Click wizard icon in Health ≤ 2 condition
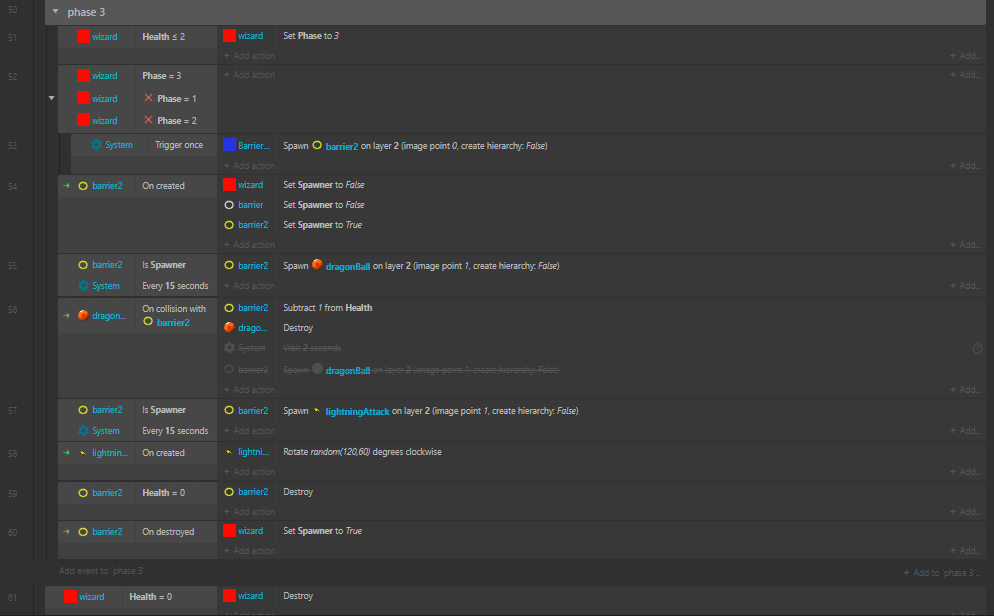This screenshot has width=994, height=616. point(84,37)
